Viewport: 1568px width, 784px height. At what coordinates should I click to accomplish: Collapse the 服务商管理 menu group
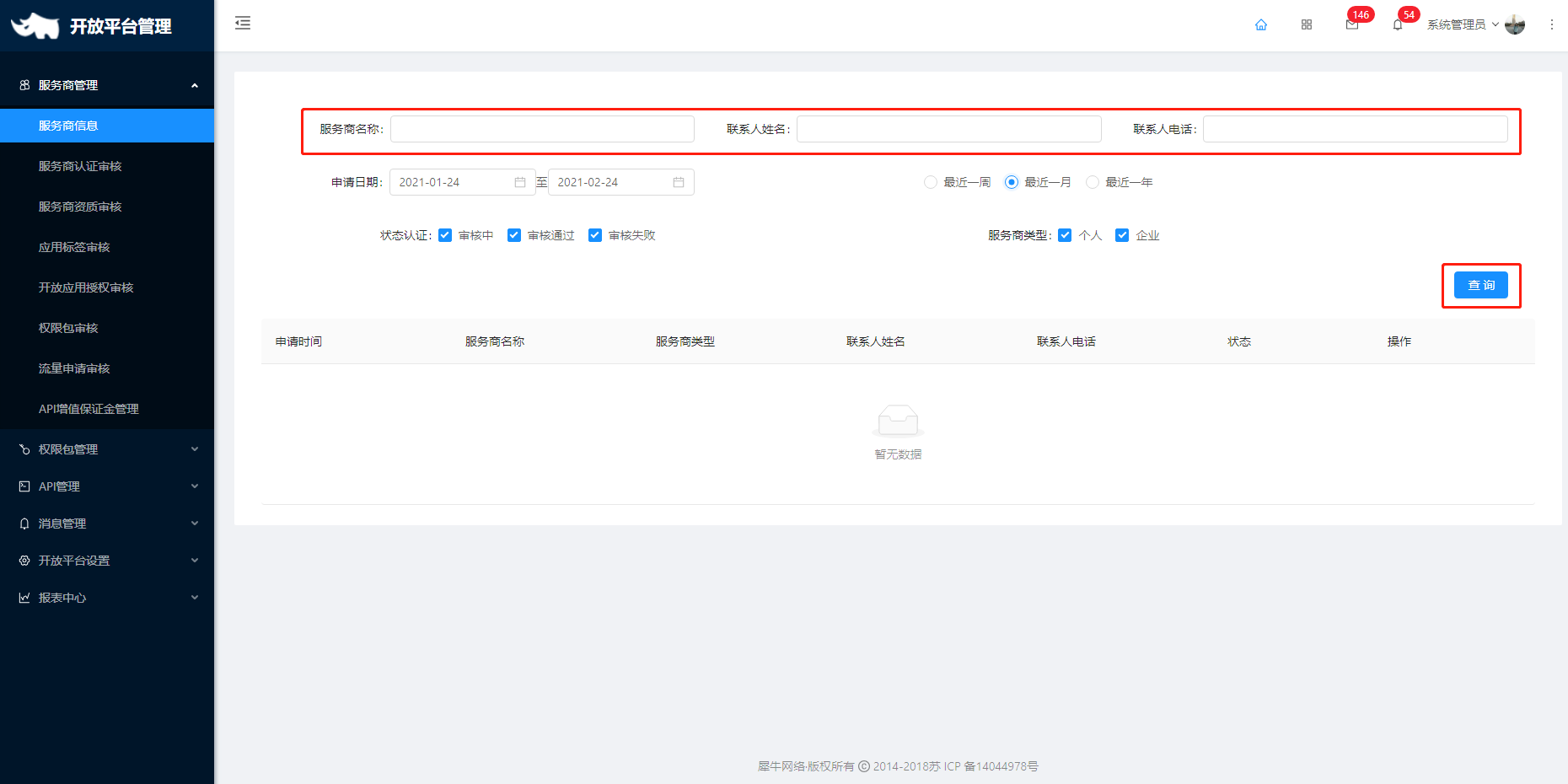pyautogui.click(x=195, y=85)
